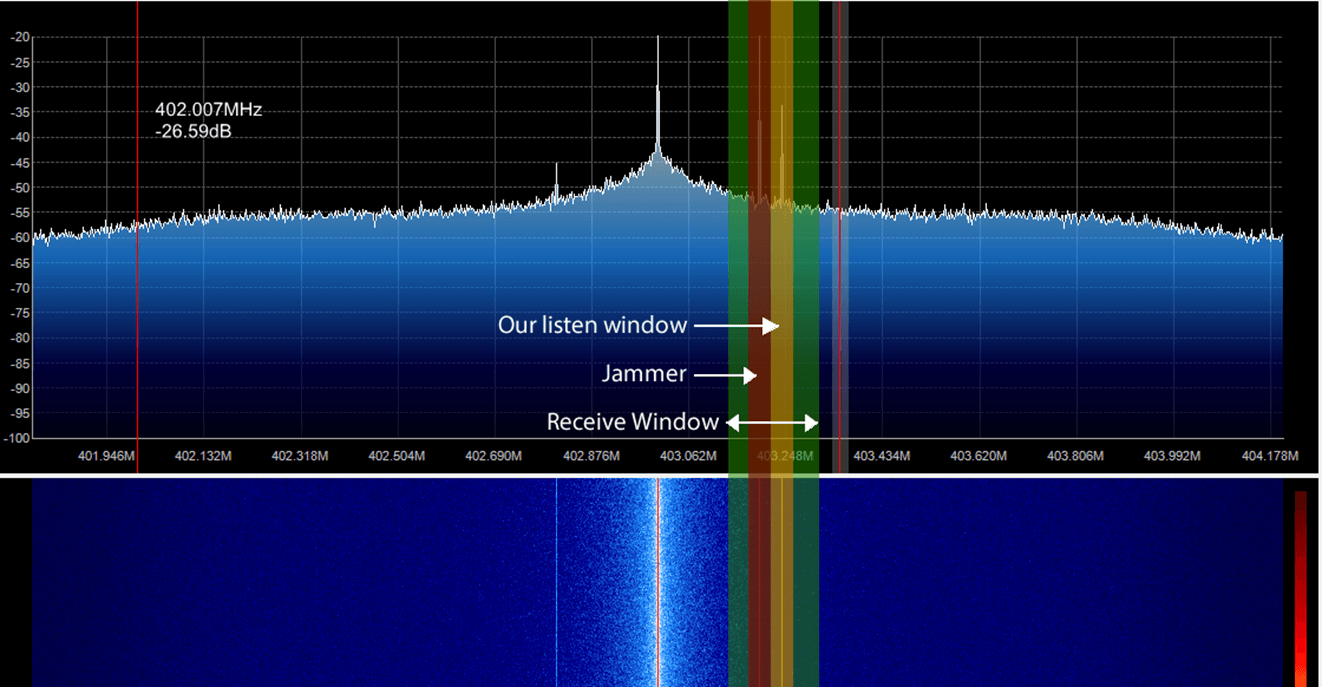1322x687 pixels.
Task: Click the 'Receive Window' annotation label
Action: click(x=633, y=422)
